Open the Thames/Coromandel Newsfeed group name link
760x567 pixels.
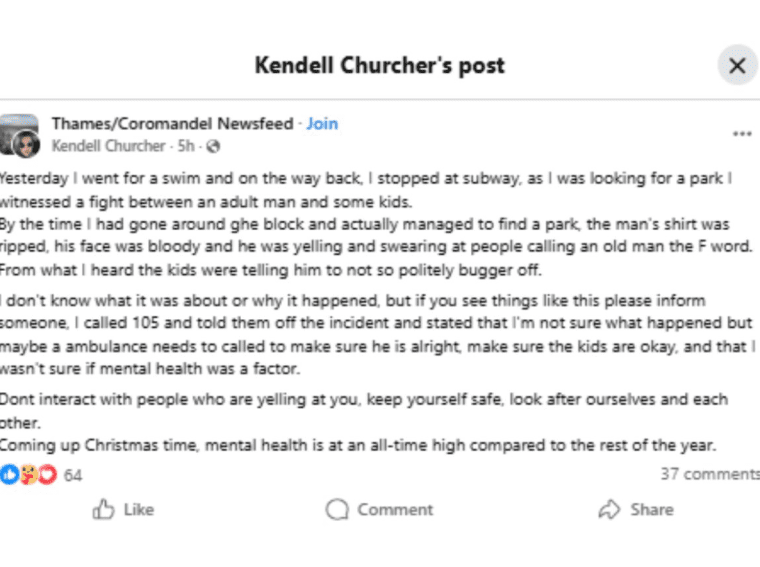pos(172,124)
